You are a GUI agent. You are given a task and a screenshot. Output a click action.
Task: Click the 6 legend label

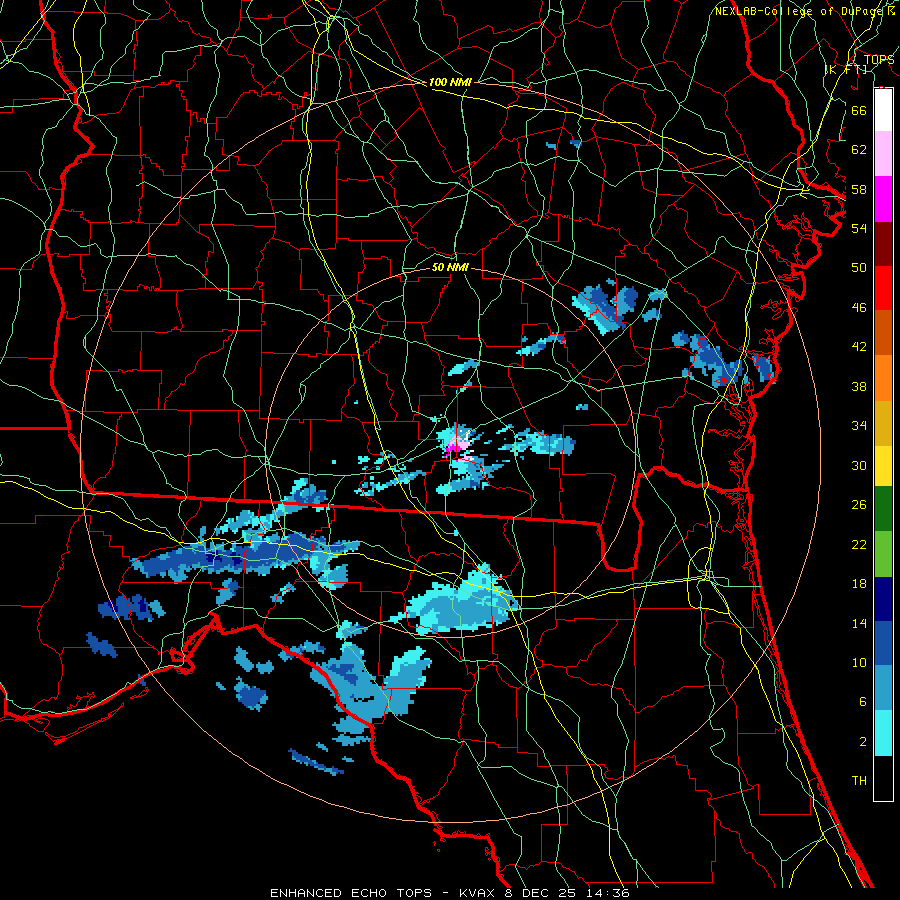click(x=862, y=702)
